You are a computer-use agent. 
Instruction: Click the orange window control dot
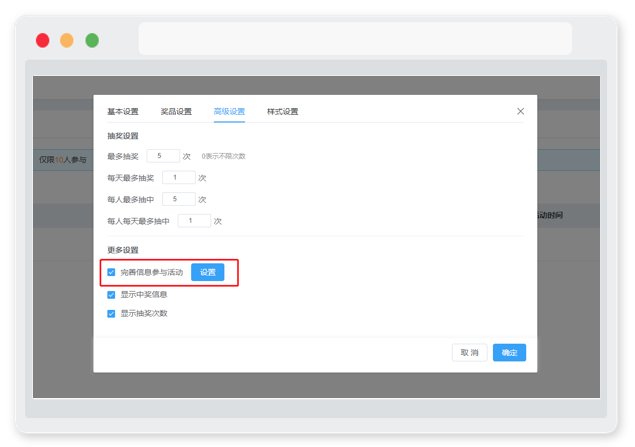67,40
